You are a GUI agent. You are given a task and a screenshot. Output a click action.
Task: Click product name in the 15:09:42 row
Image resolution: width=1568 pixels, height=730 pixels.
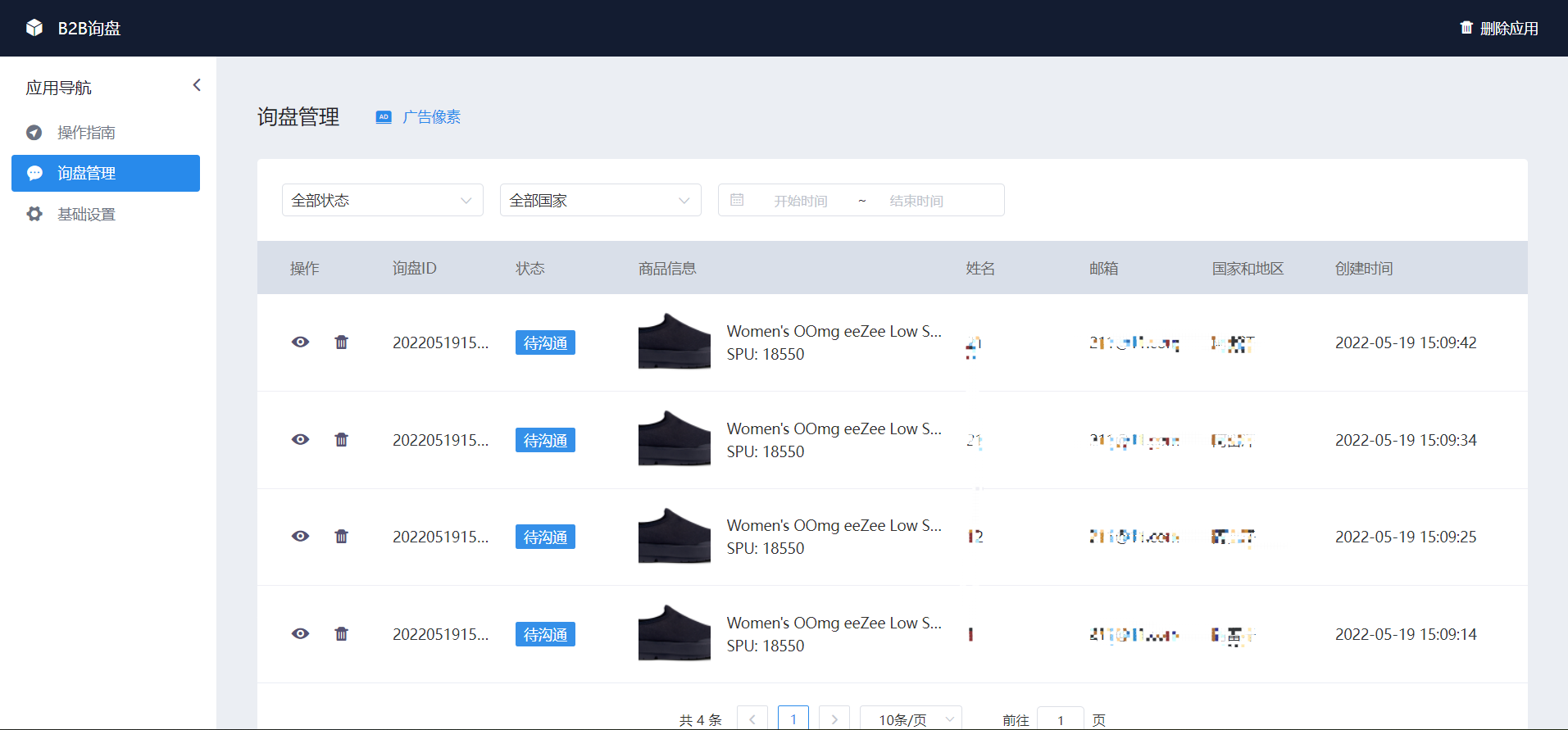(x=834, y=331)
